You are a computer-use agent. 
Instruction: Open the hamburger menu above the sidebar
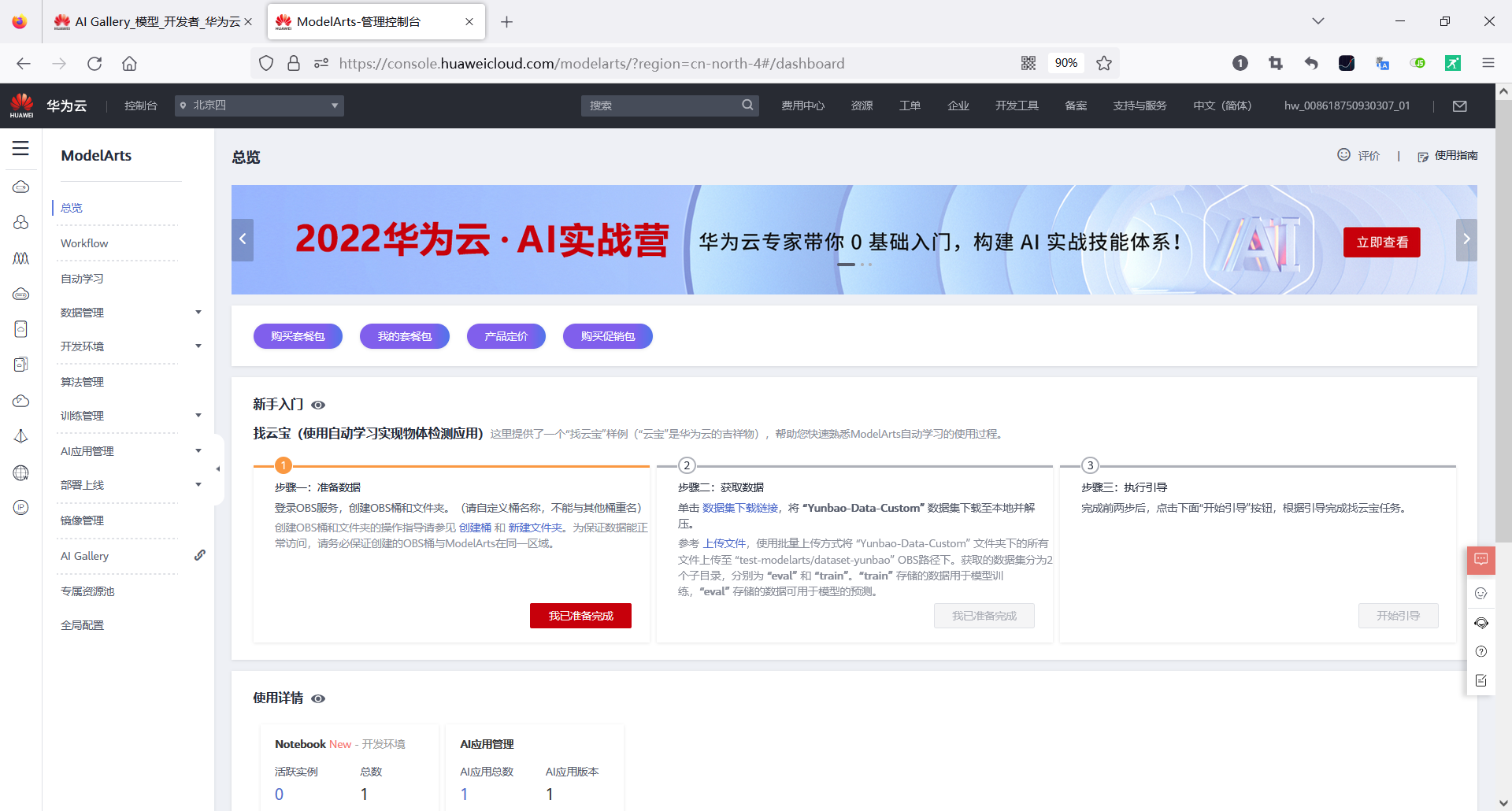tap(20, 148)
